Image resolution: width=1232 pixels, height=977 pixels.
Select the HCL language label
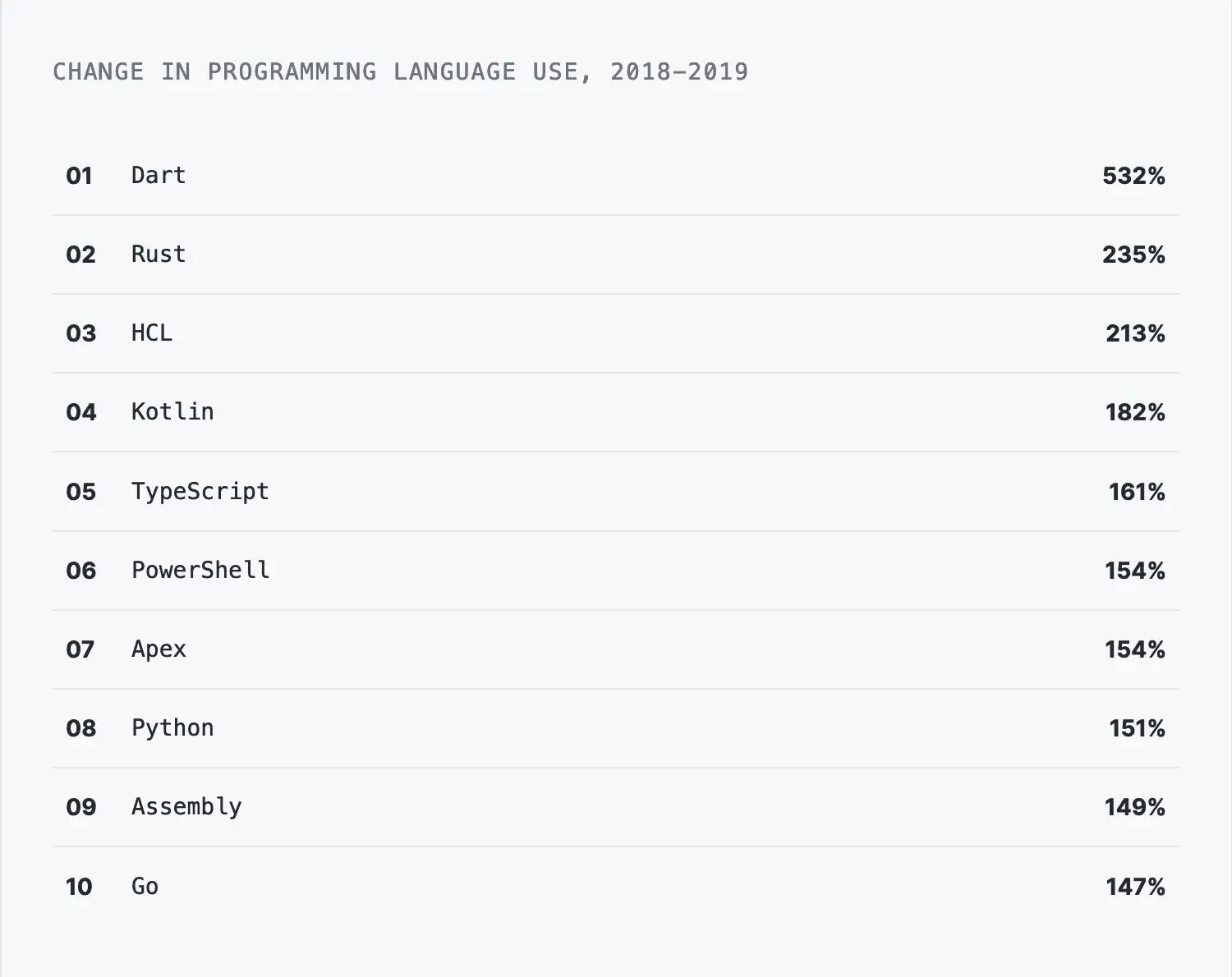152,333
